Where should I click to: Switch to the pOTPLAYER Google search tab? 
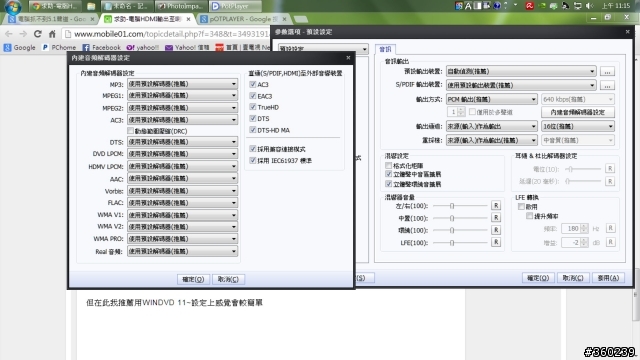click(x=243, y=19)
